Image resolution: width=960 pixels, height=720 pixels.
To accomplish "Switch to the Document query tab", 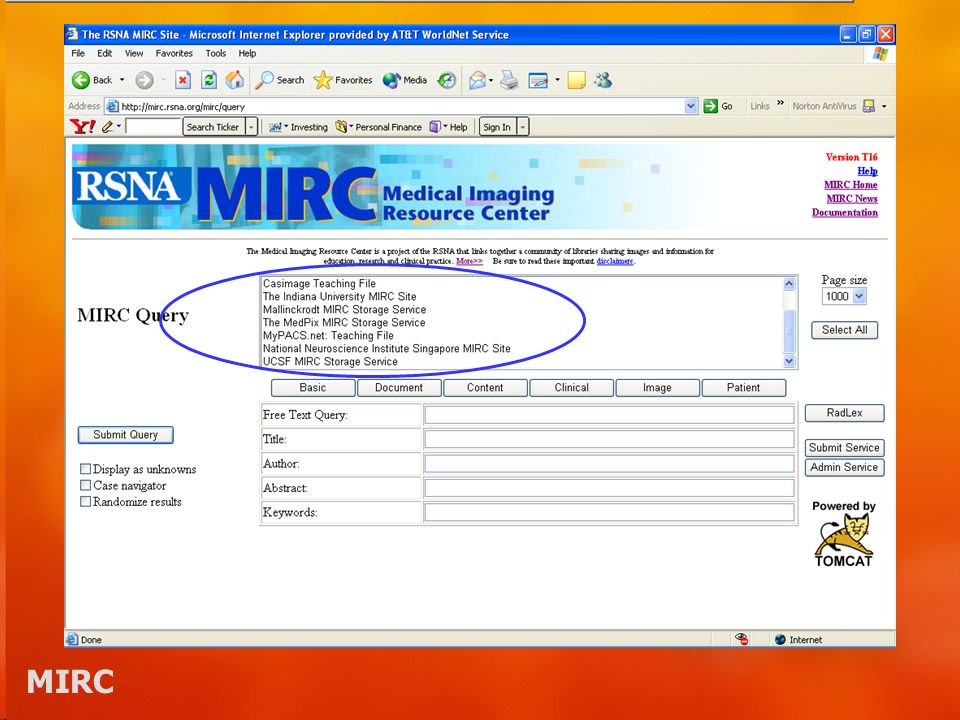I will point(399,388).
